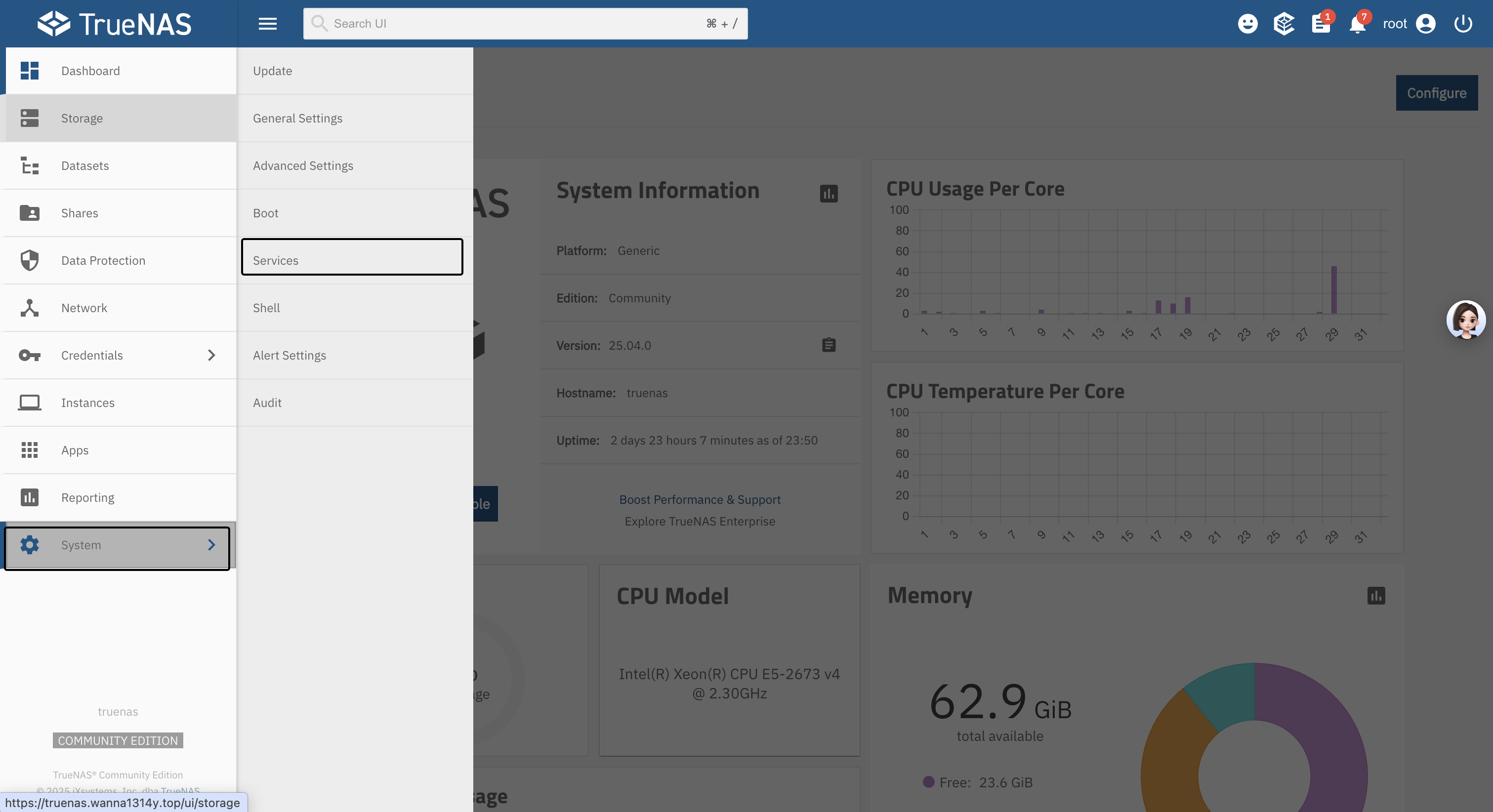Open Advanced Settings
The image size is (1493, 812).
tap(355, 166)
